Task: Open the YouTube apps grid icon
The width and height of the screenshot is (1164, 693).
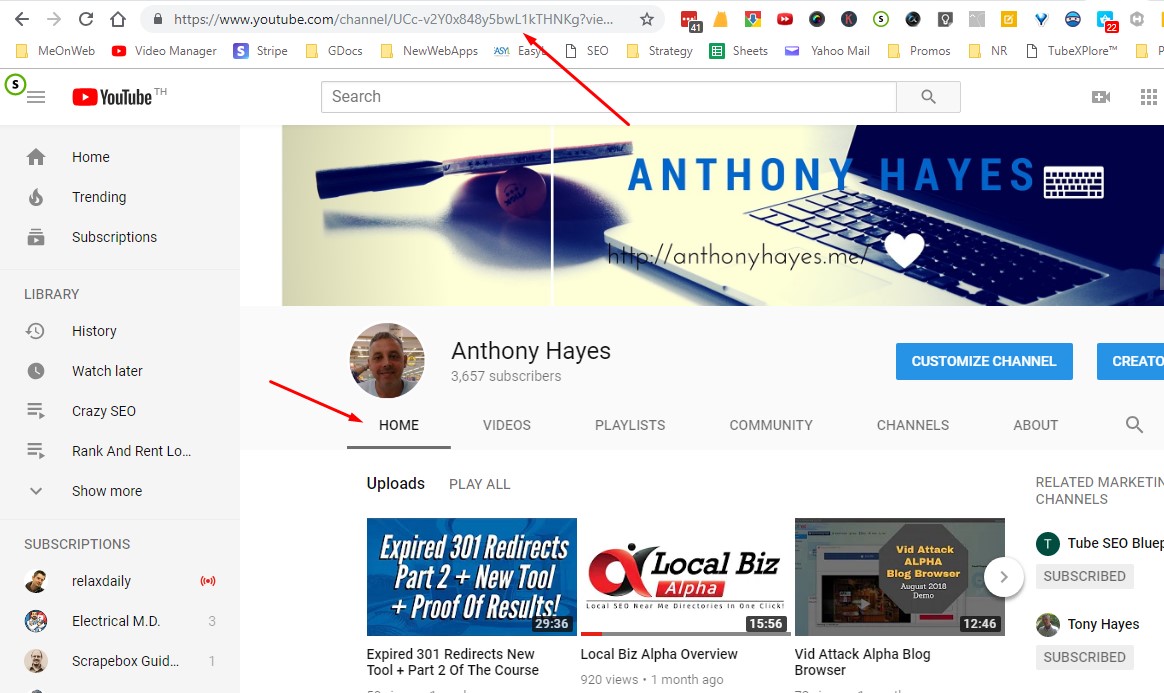Action: (x=1148, y=97)
